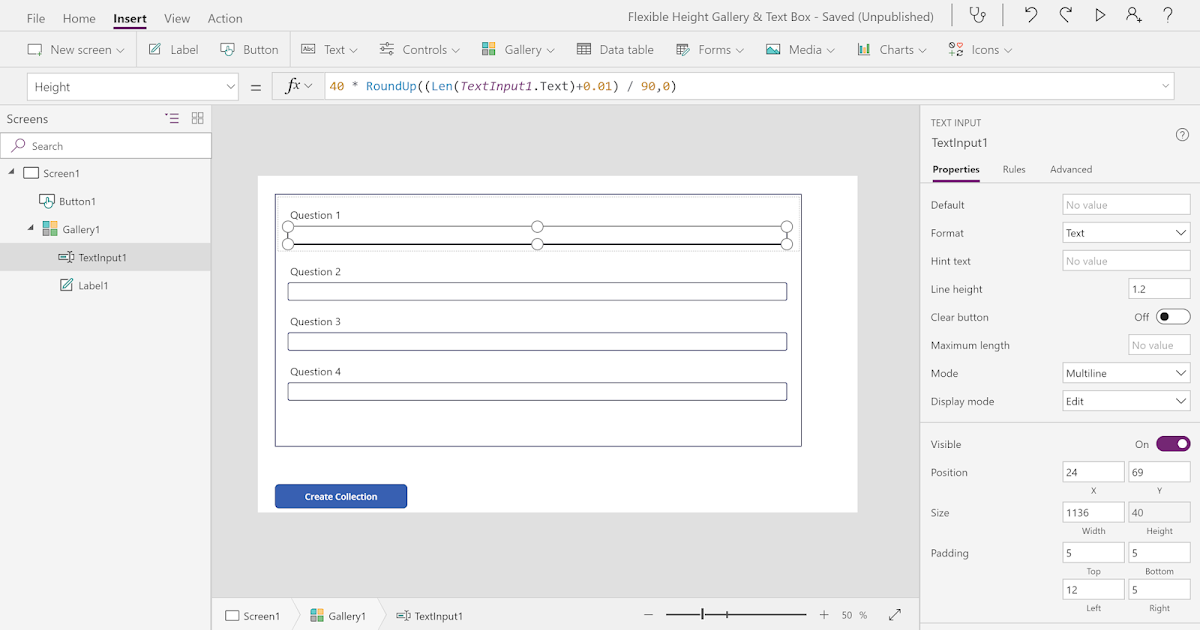Open the App checker icon
1200x630 pixels.
(x=978, y=15)
